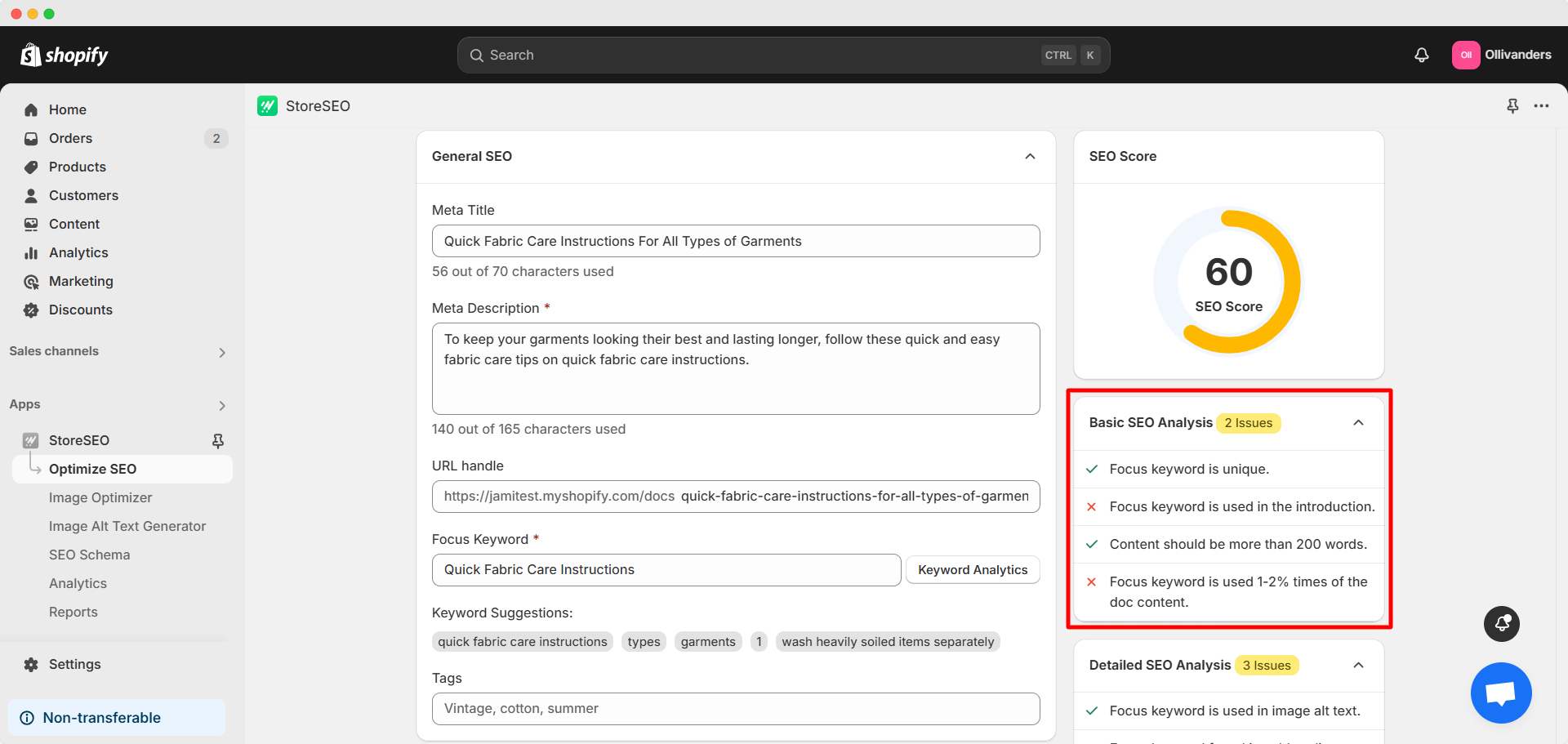Click the Orders inbox icon
The image size is (1568, 744).
pyautogui.click(x=31, y=138)
